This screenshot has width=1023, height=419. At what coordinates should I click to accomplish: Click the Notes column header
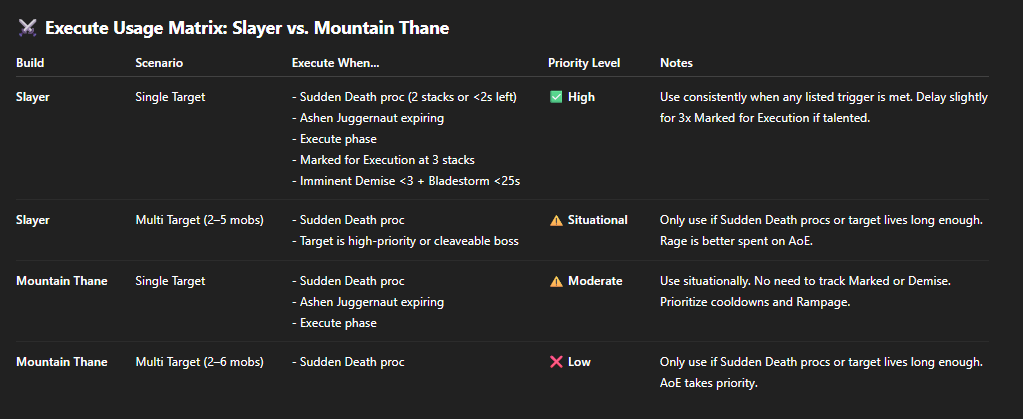[x=677, y=63]
